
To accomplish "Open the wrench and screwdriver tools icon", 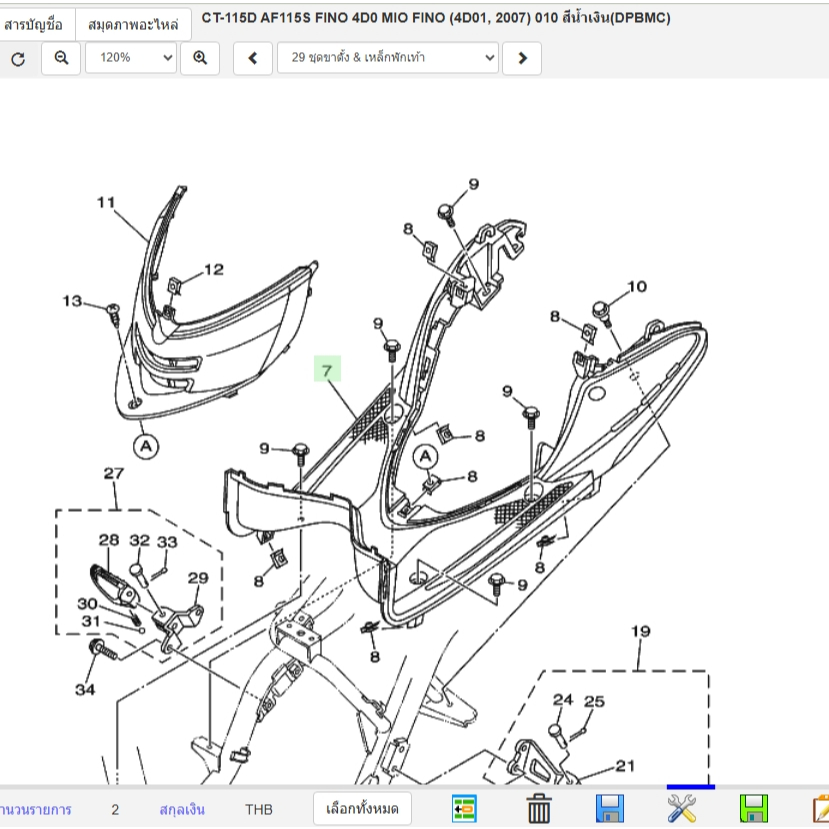I will [x=681, y=808].
